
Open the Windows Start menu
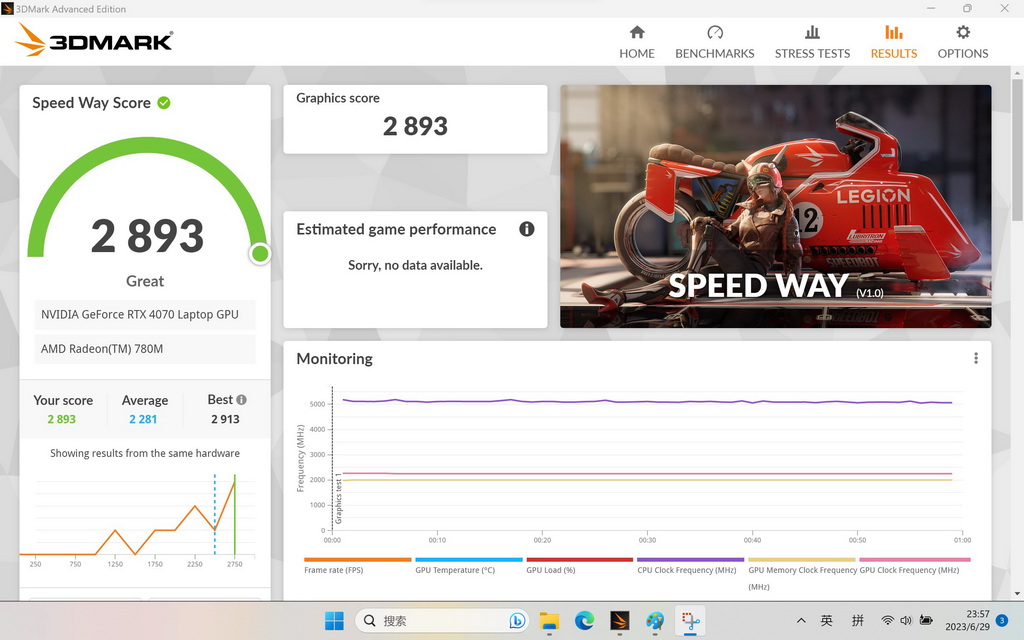[x=334, y=620]
